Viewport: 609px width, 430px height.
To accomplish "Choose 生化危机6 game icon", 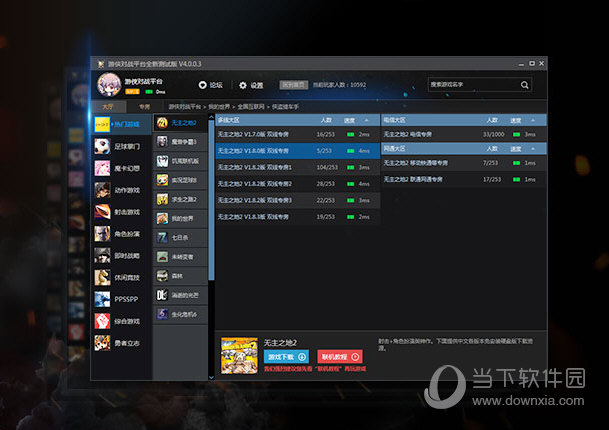I will (162, 314).
